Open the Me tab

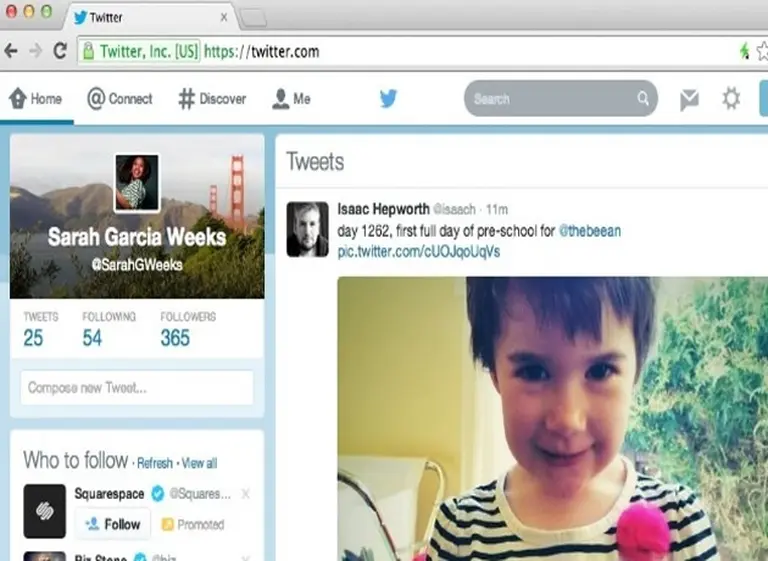(291, 98)
